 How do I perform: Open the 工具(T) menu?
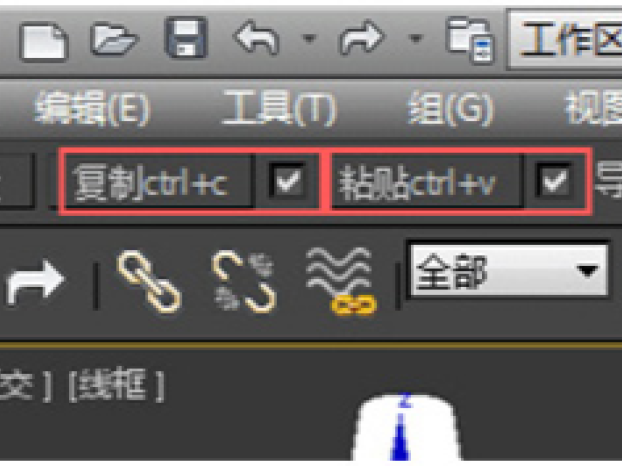coord(279,107)
